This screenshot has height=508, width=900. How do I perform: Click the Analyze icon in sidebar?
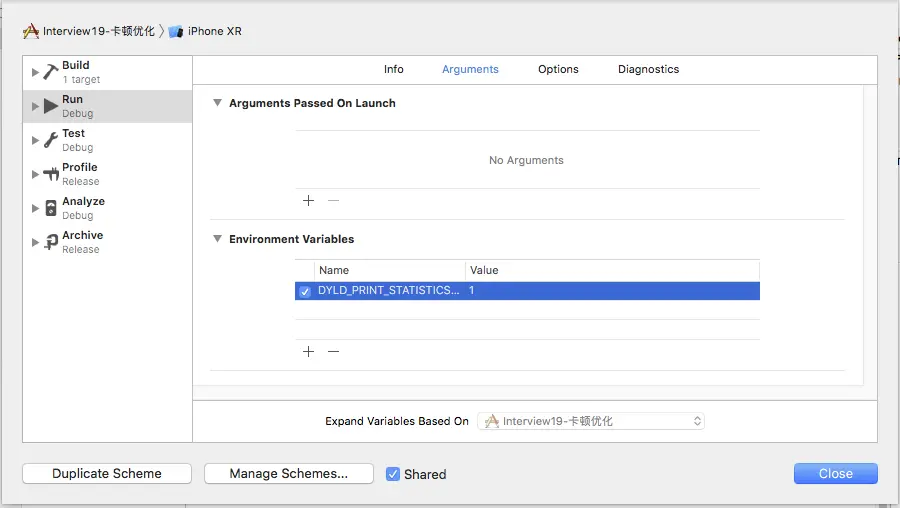51,208
